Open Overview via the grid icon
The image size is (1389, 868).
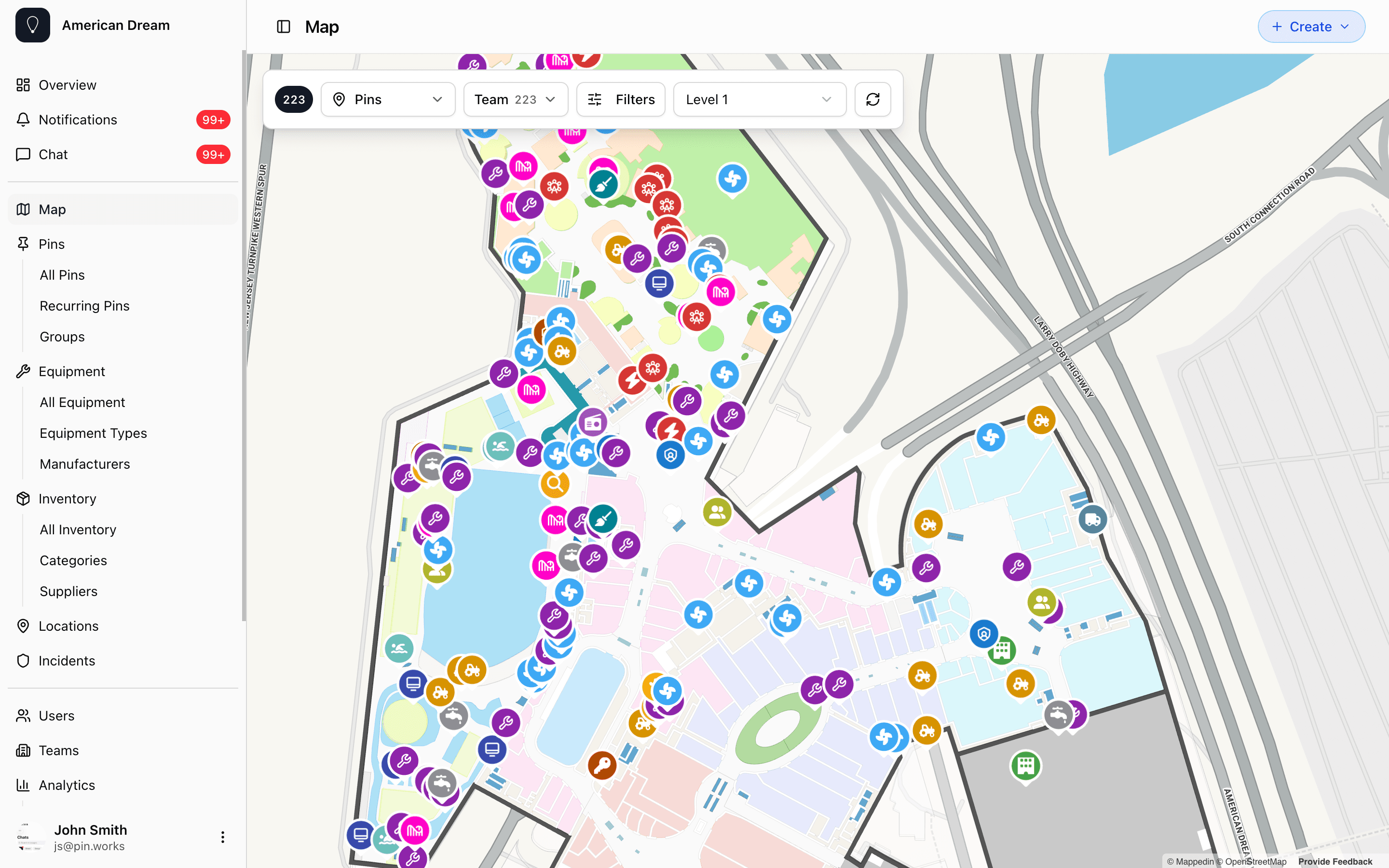(23, 84)
